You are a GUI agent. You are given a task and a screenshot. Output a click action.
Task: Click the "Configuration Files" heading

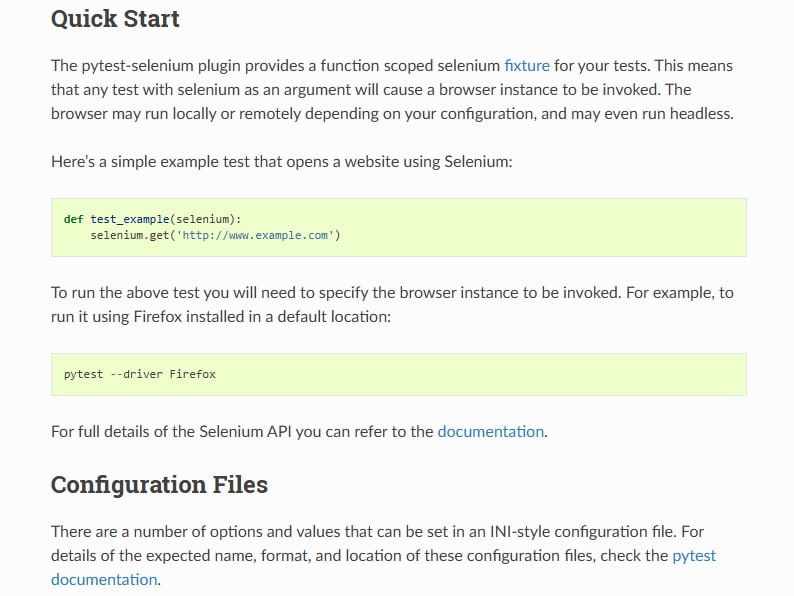point(159,485)
